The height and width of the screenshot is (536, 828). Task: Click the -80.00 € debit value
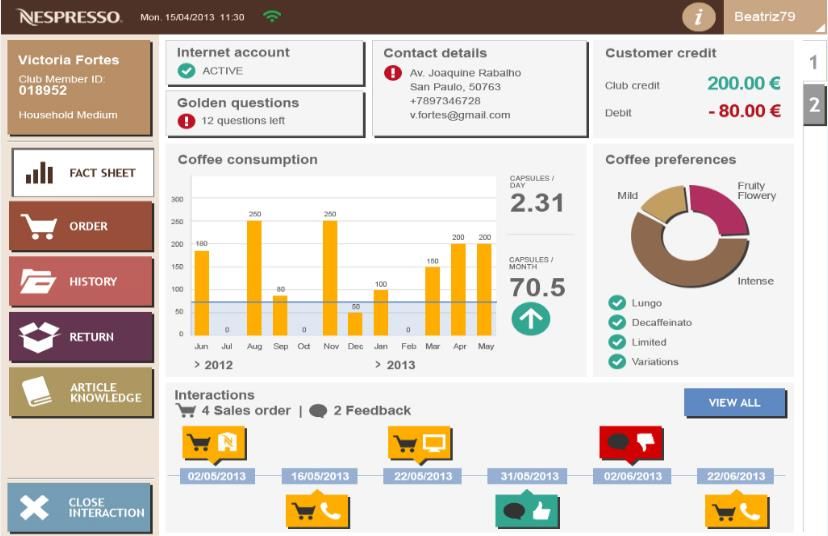[x=744, y=110]
